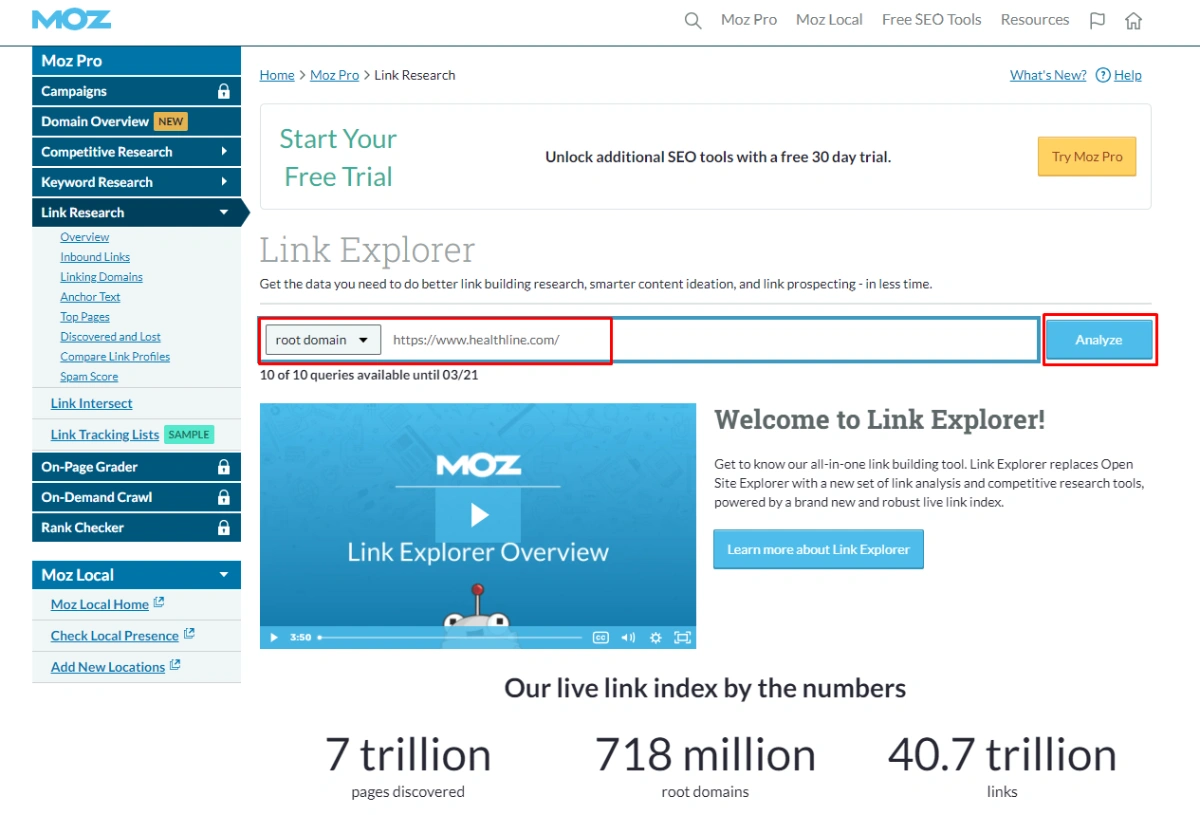Click Learn more about Link Explorer
Screen dimensions: 1200x815
[818, 549]
